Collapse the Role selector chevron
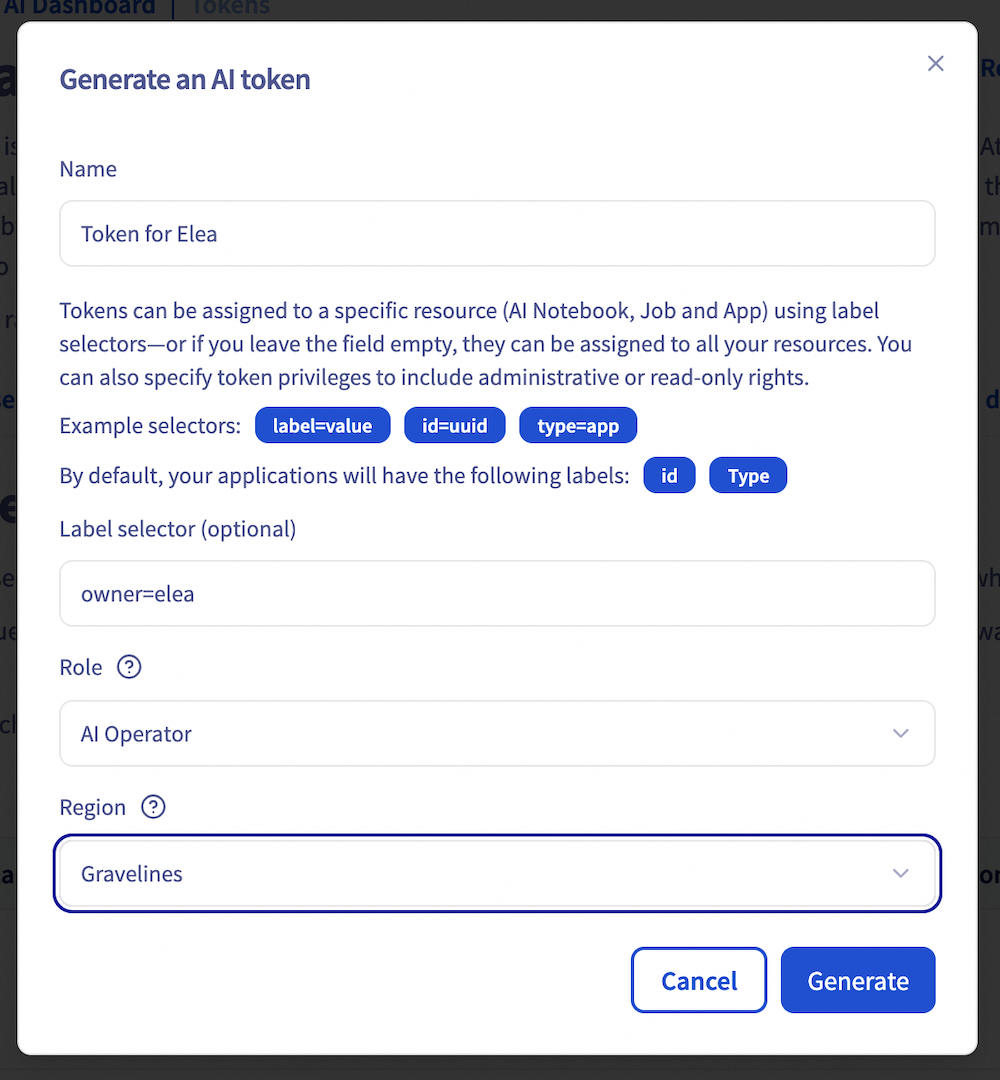Viewport: 1000px width, 1080px height. tap(901, 733)
